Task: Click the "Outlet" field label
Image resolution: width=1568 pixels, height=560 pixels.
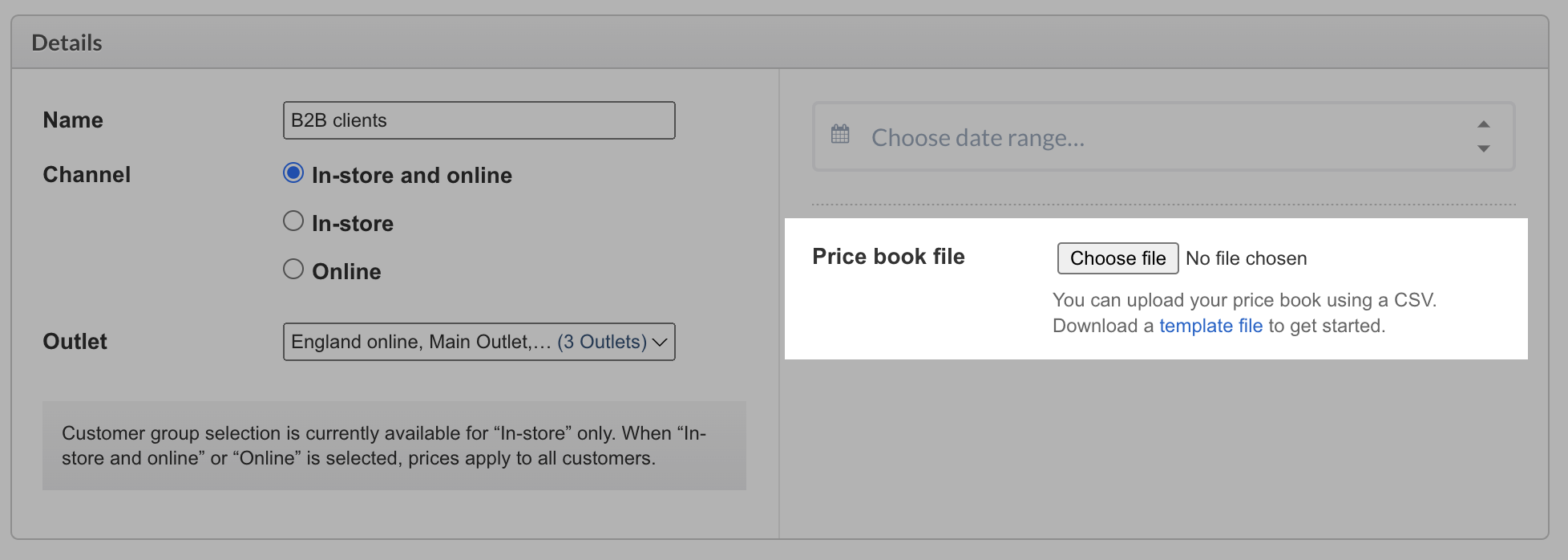Action: coord(75,342)
